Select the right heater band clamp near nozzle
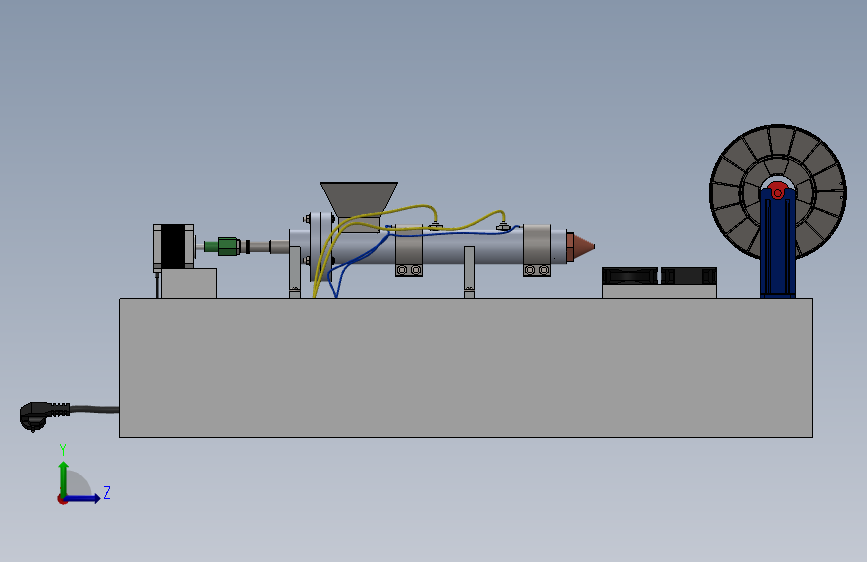Image resolution: width=867 pixels, height=562 pixels. 537,250
